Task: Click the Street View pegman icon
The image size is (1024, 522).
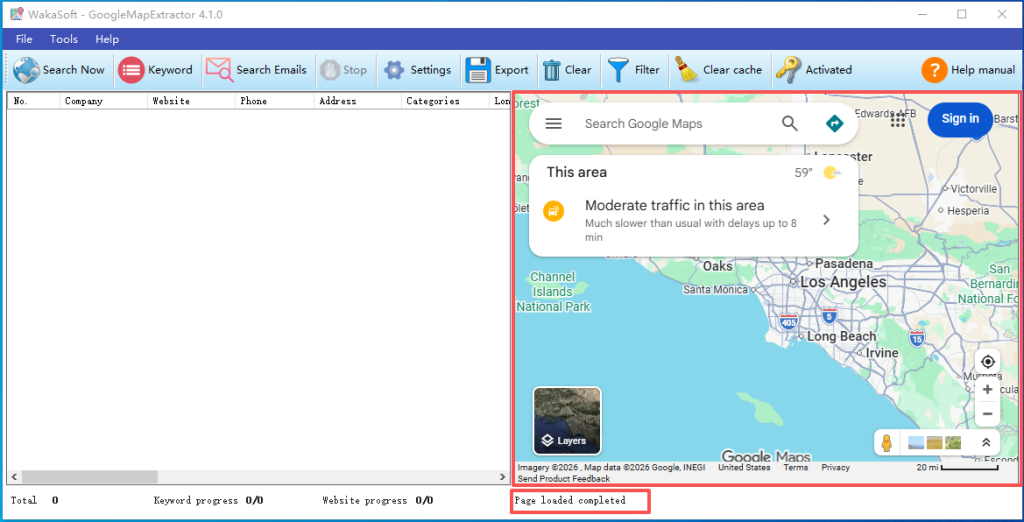Action: tap(886, 442)
